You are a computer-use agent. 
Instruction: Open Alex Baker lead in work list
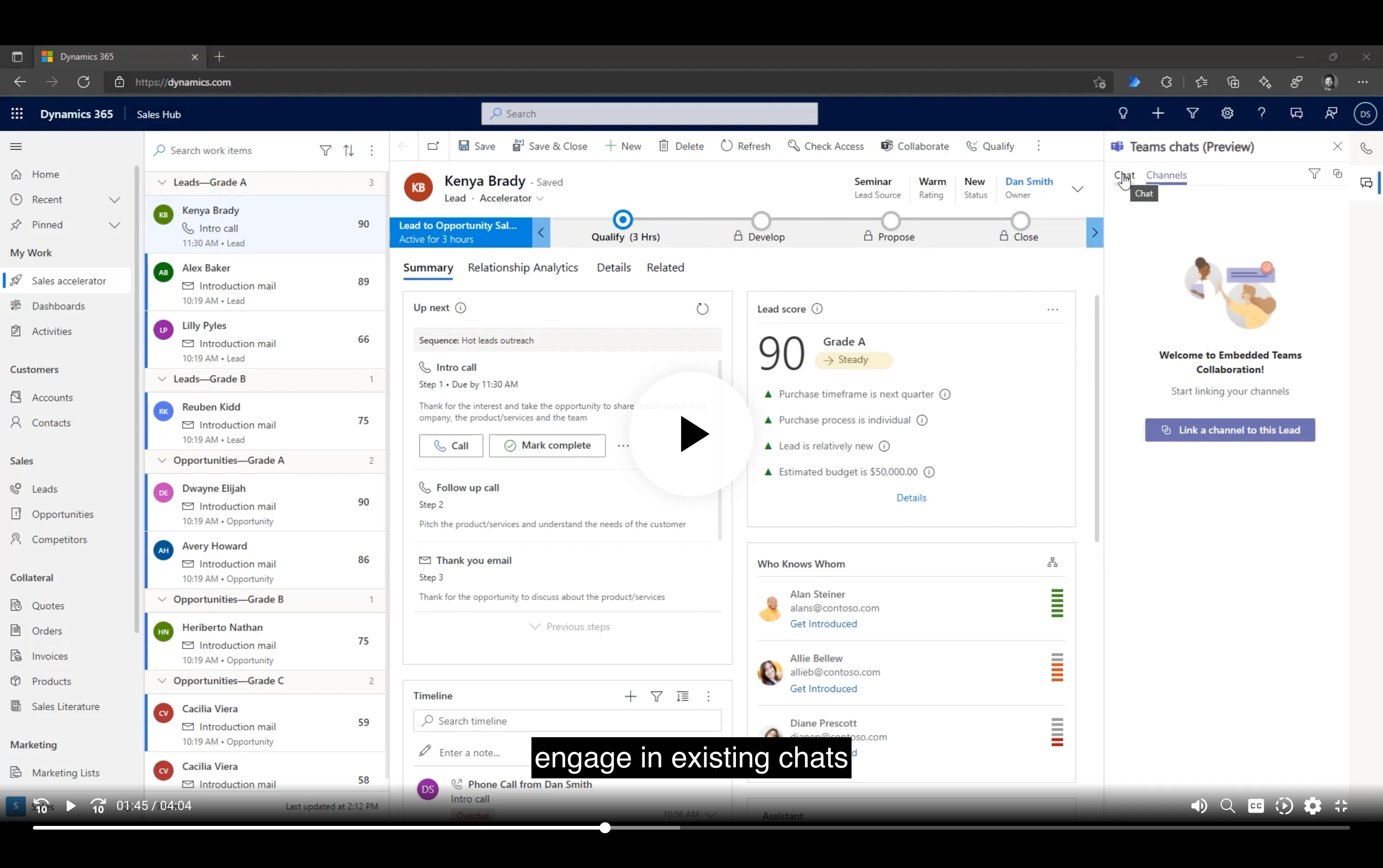[266, 283]
